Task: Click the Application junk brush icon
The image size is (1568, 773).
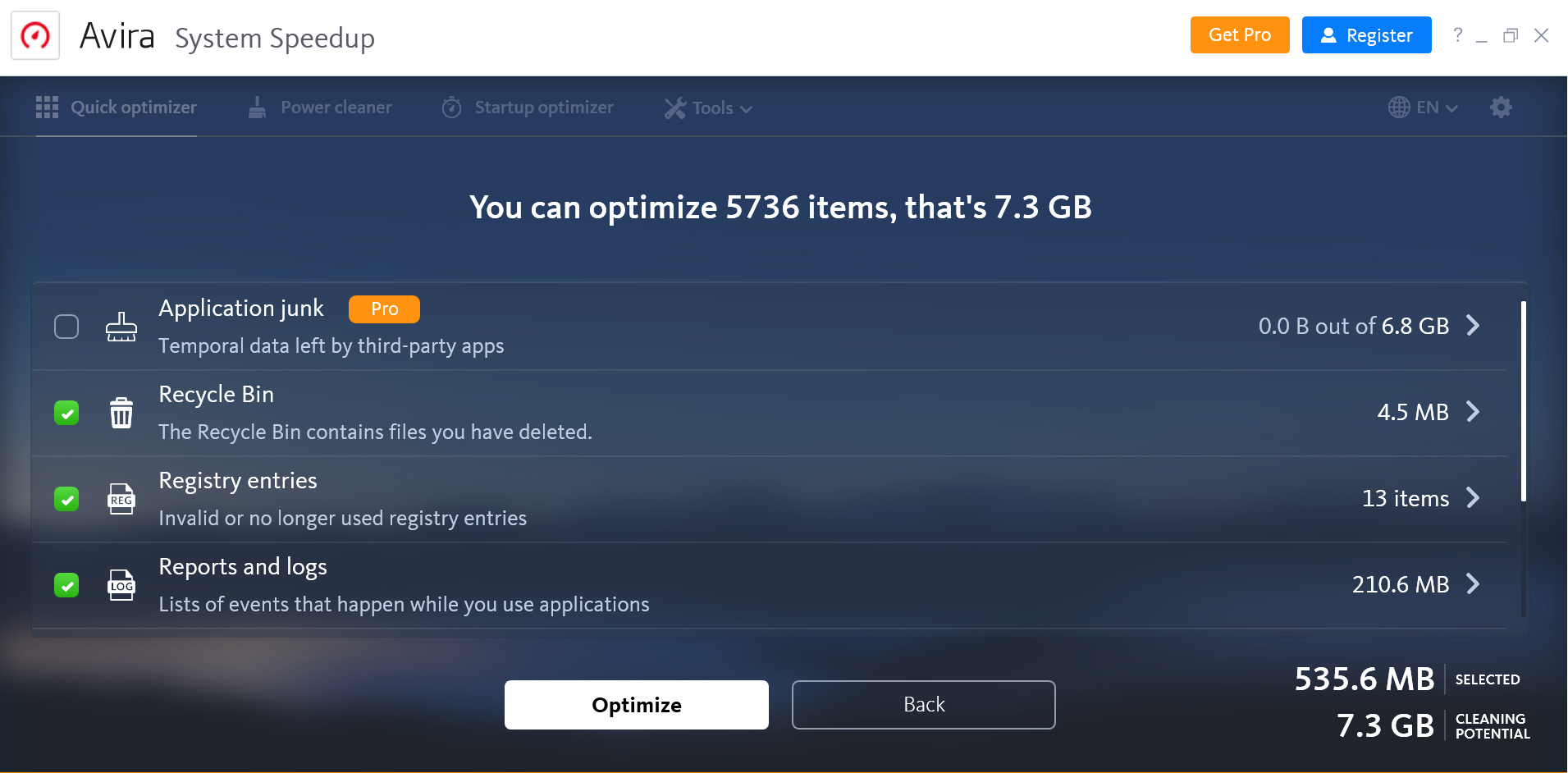Action: (121, 327)
